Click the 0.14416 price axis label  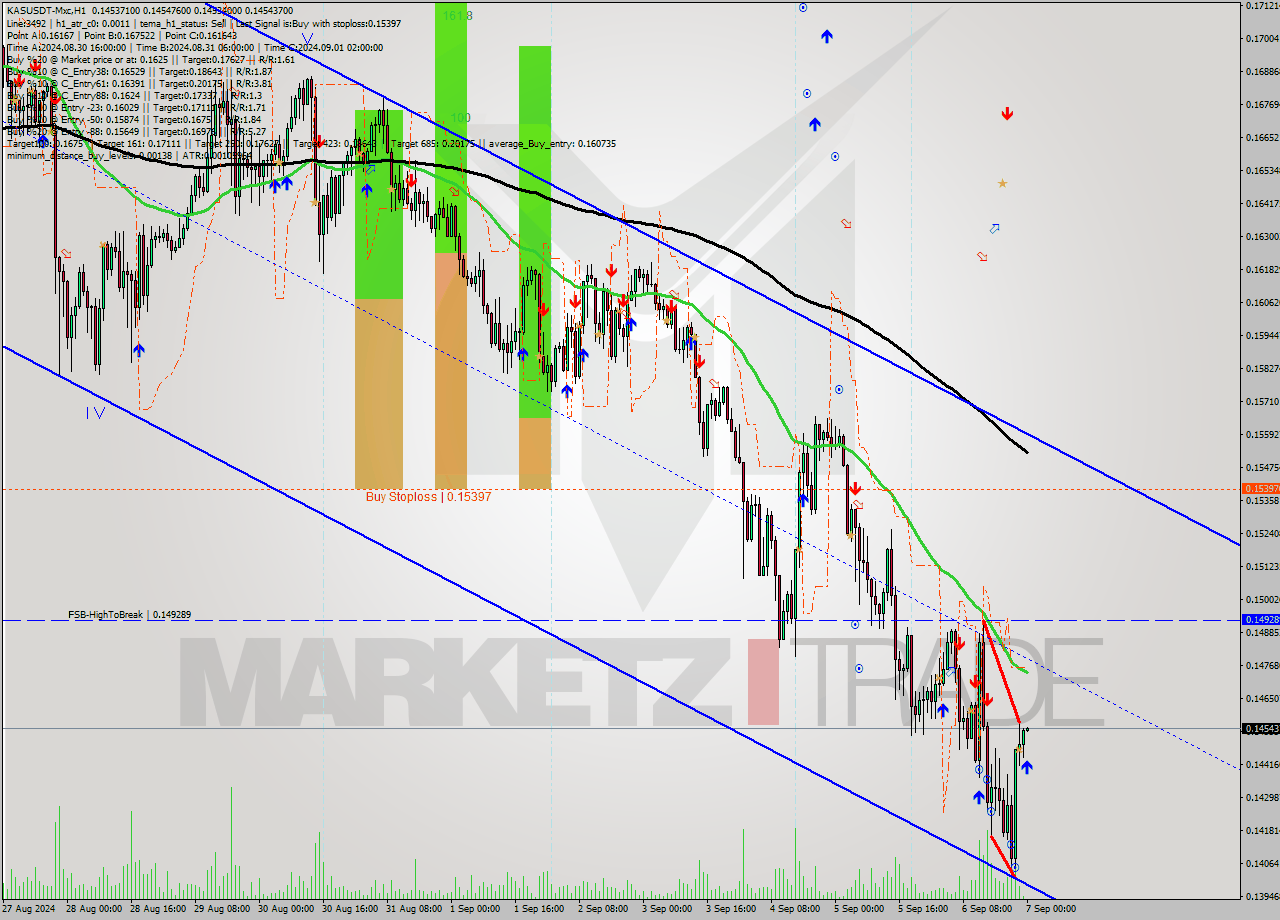click(1261, 765)
